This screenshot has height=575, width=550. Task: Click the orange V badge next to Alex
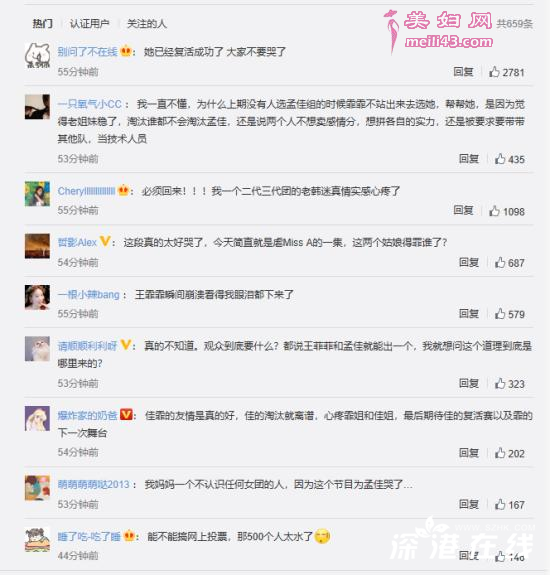105,241
